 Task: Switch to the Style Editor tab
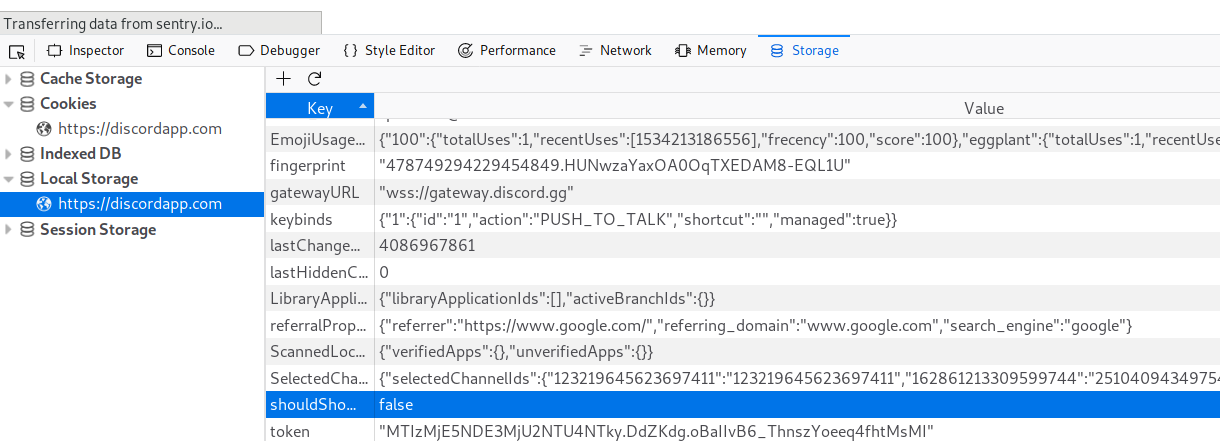[389, 50]
